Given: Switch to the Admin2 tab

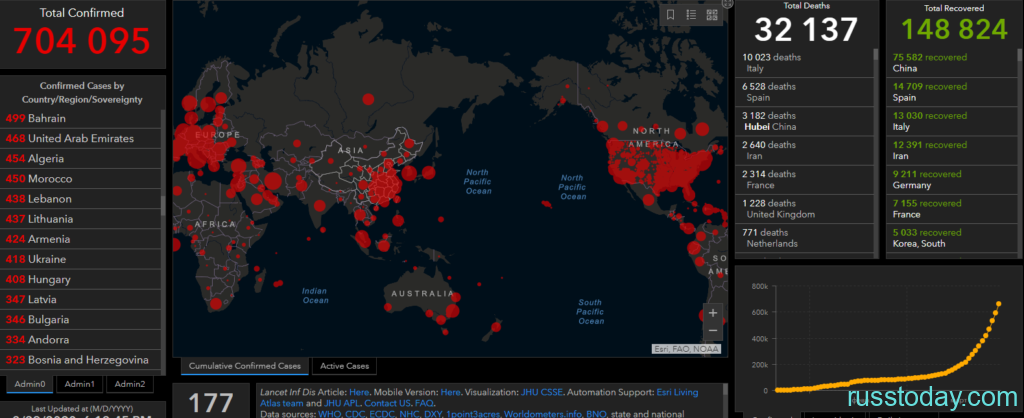Looking at the screenshot, I should [x=129, y=384].
